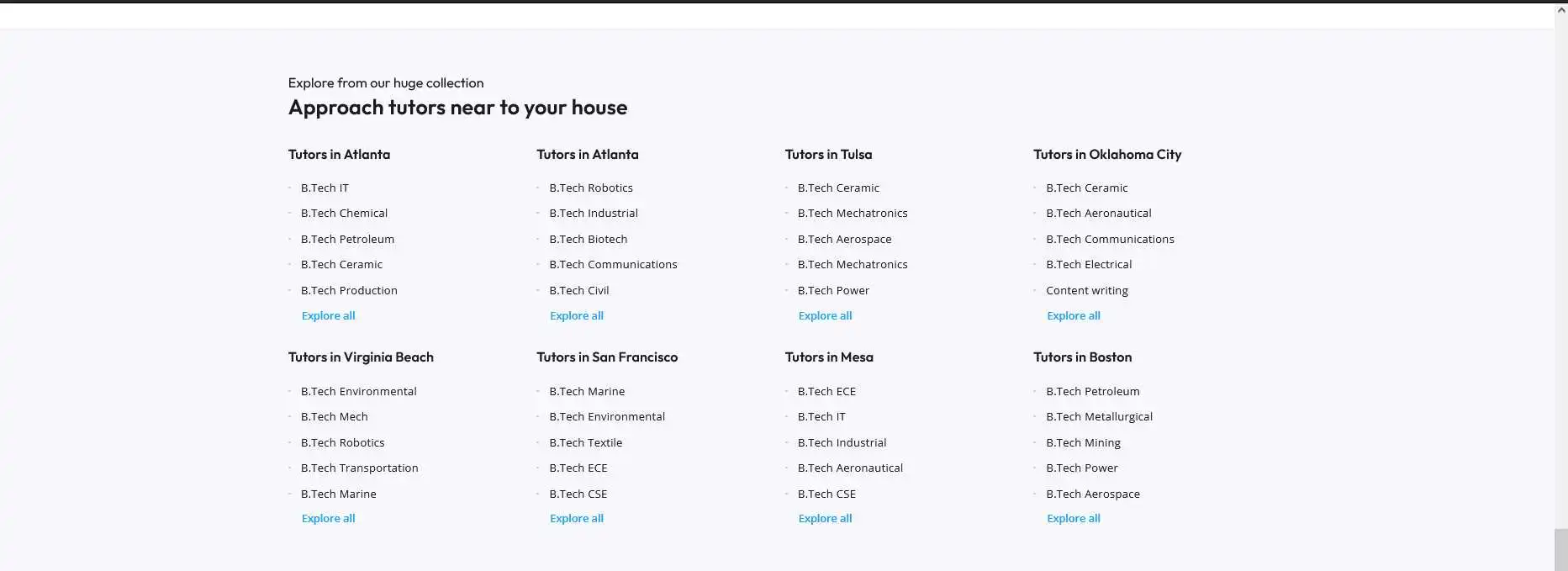Click the Tutors in Virginia Beach heading

point(361,357)
